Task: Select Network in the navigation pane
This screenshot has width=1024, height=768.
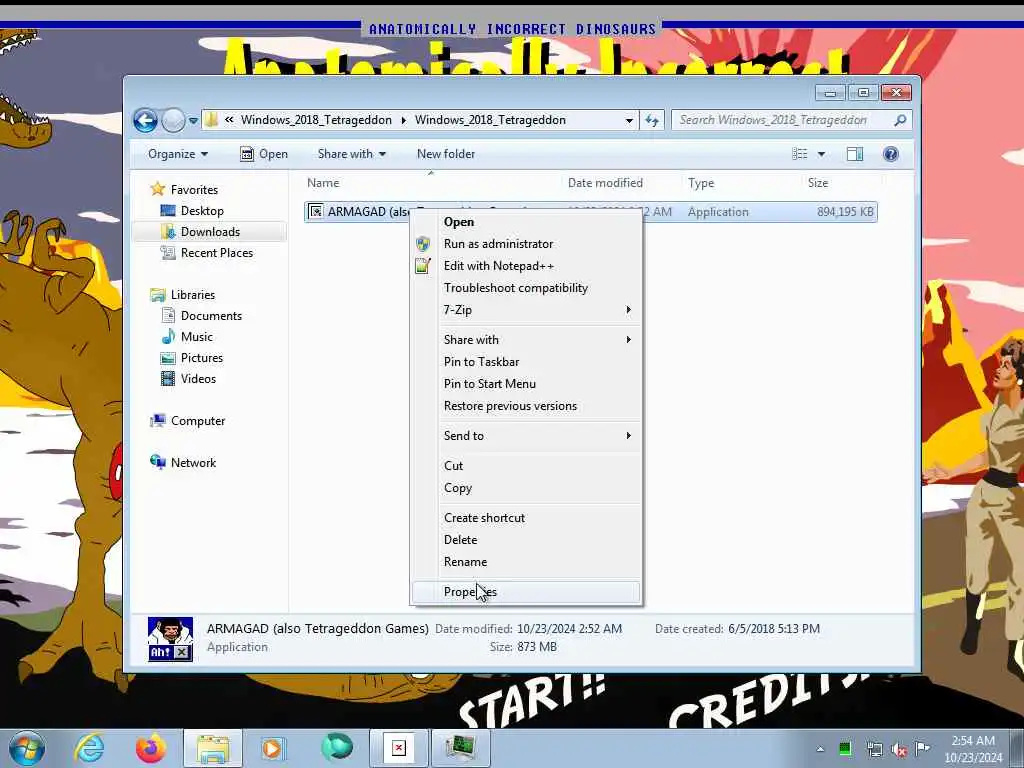Action: click(183, 463)
